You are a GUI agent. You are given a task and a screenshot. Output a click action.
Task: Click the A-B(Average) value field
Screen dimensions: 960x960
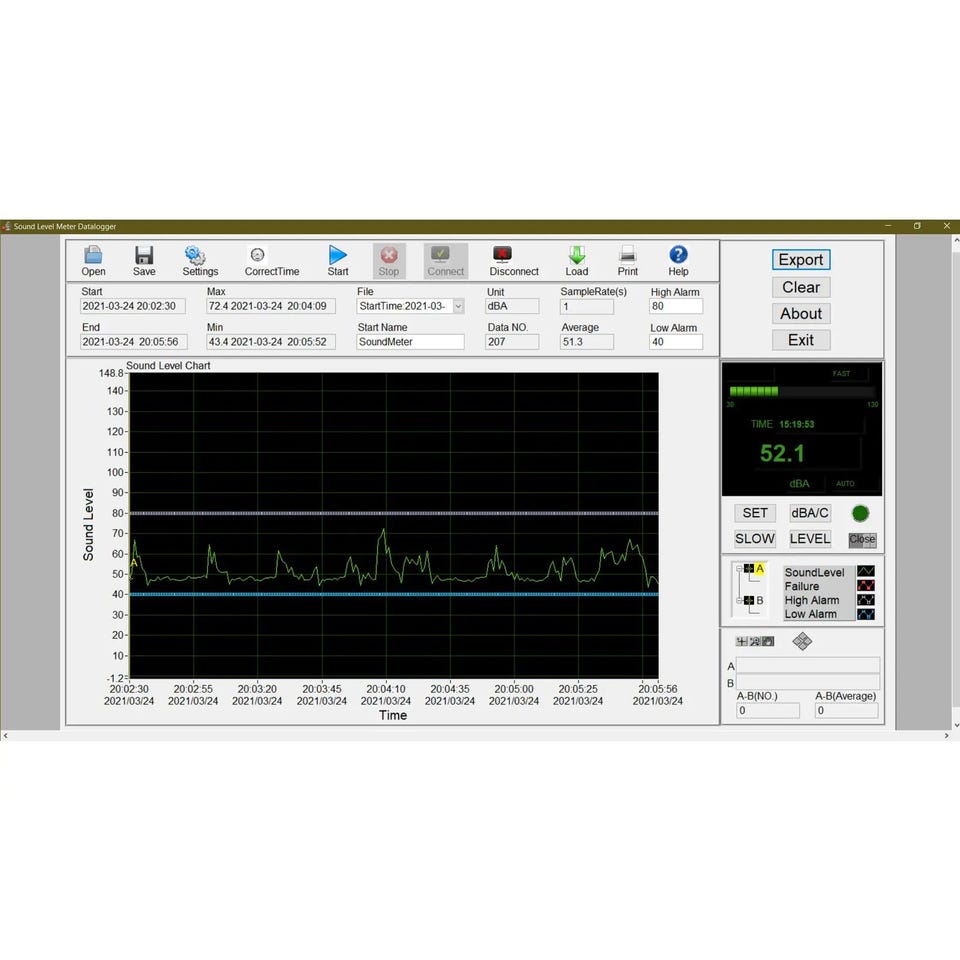pos(846,711)
